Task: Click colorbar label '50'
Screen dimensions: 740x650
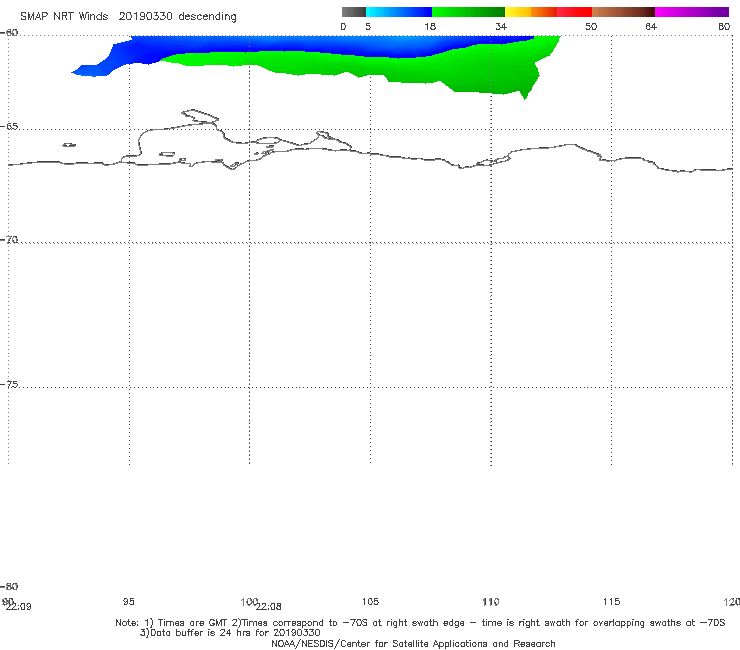Action: (591, 26)
